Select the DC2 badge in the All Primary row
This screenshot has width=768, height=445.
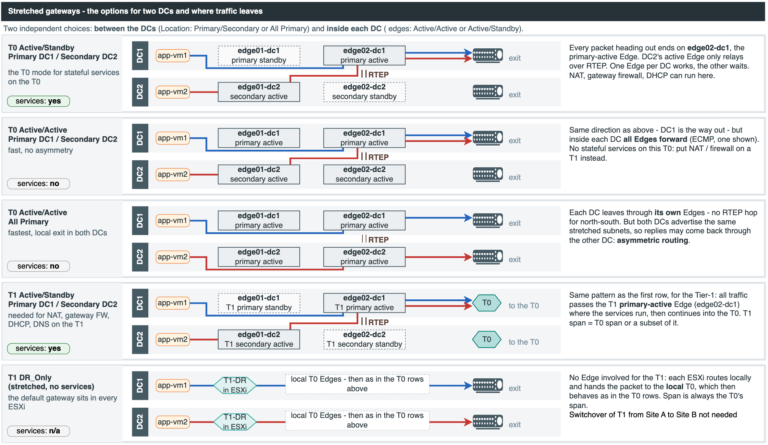click(140, 257)
